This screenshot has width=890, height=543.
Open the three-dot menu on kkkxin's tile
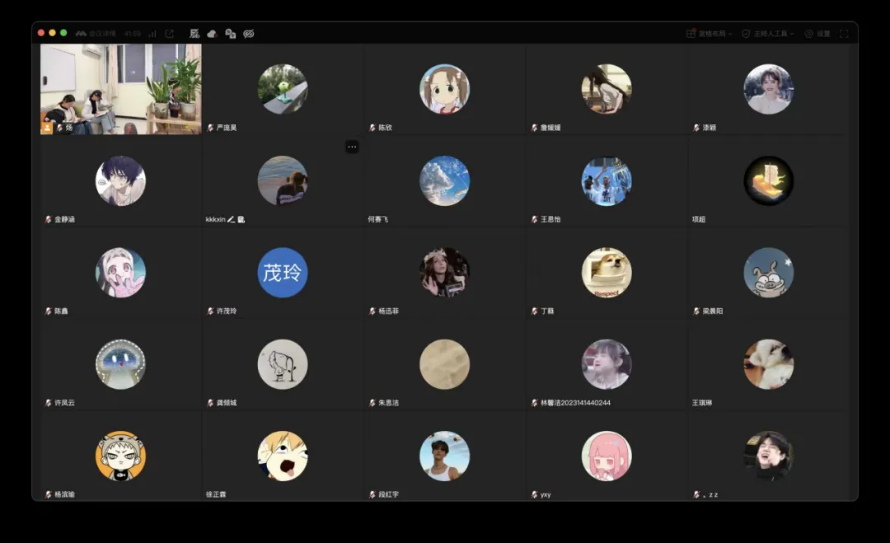(x=352, y=147)
